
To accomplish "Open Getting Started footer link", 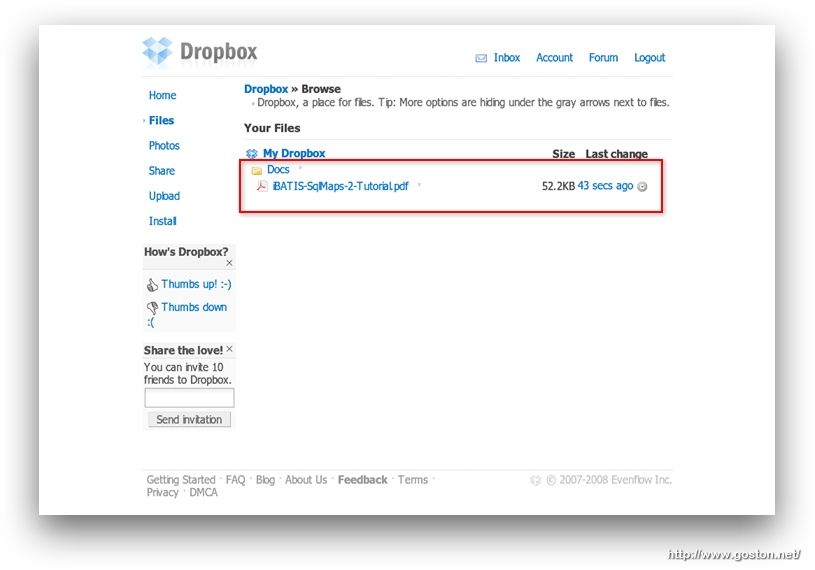I will click(181, 480).
